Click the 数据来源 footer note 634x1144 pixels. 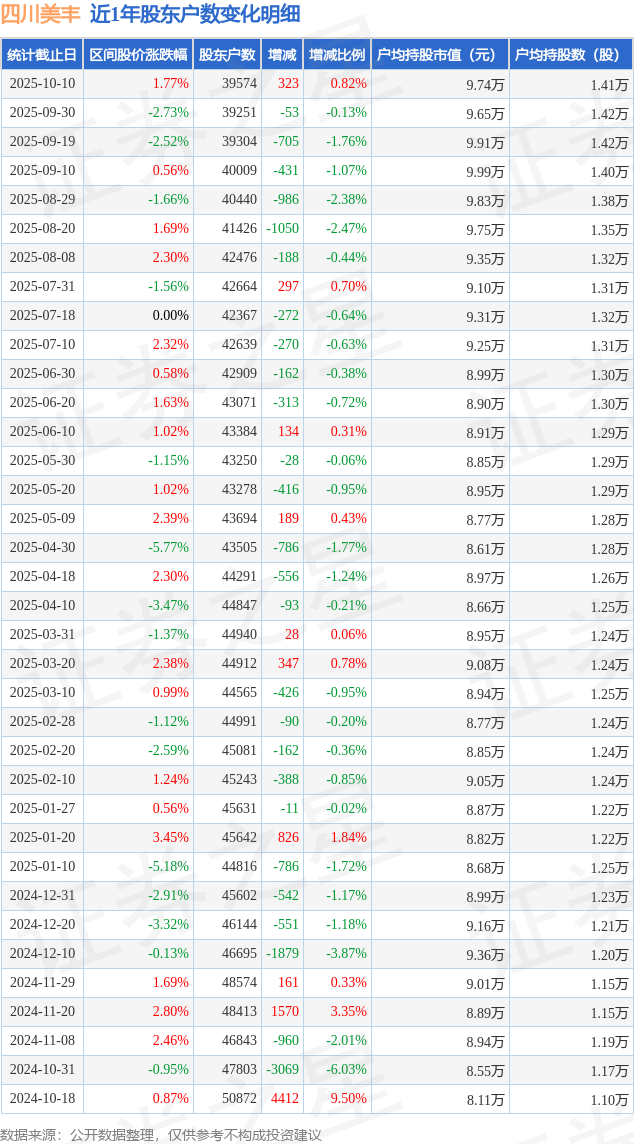(x=160, y=1134)
